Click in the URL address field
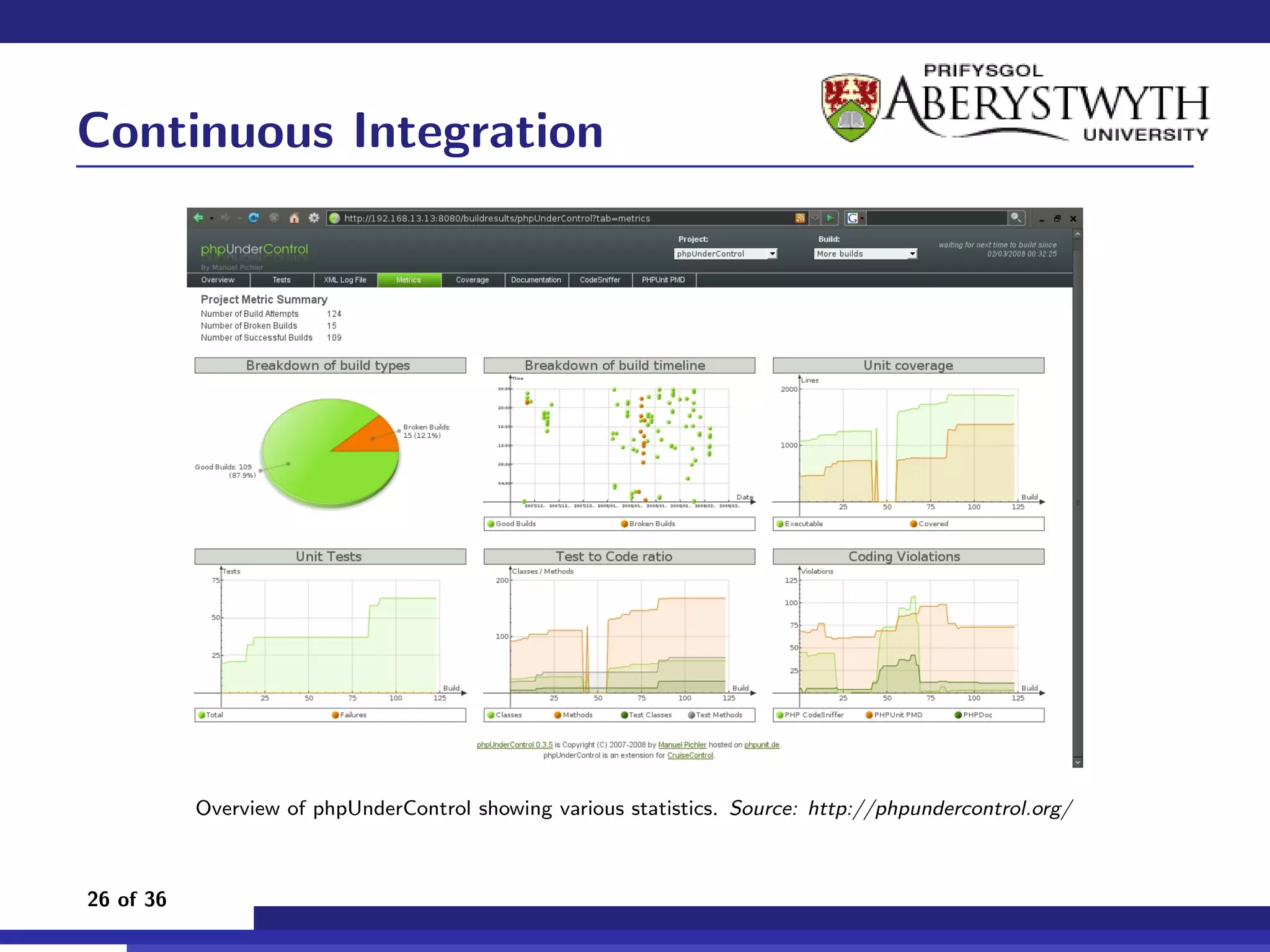The image size is (1270, 952). point(567,218)
